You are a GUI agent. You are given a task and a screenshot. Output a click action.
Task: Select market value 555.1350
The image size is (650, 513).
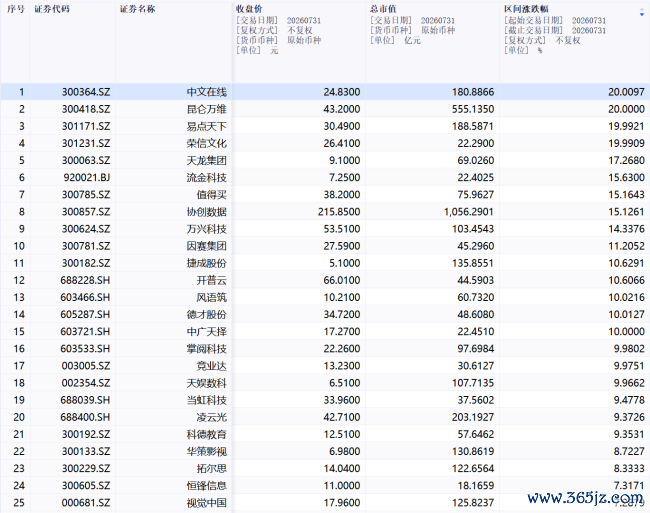tap(473, 109)
